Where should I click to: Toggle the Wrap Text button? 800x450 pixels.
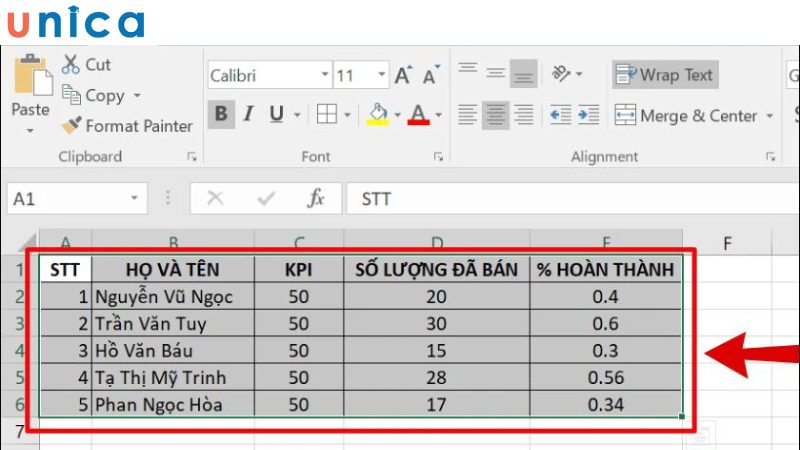click(665, 74)
